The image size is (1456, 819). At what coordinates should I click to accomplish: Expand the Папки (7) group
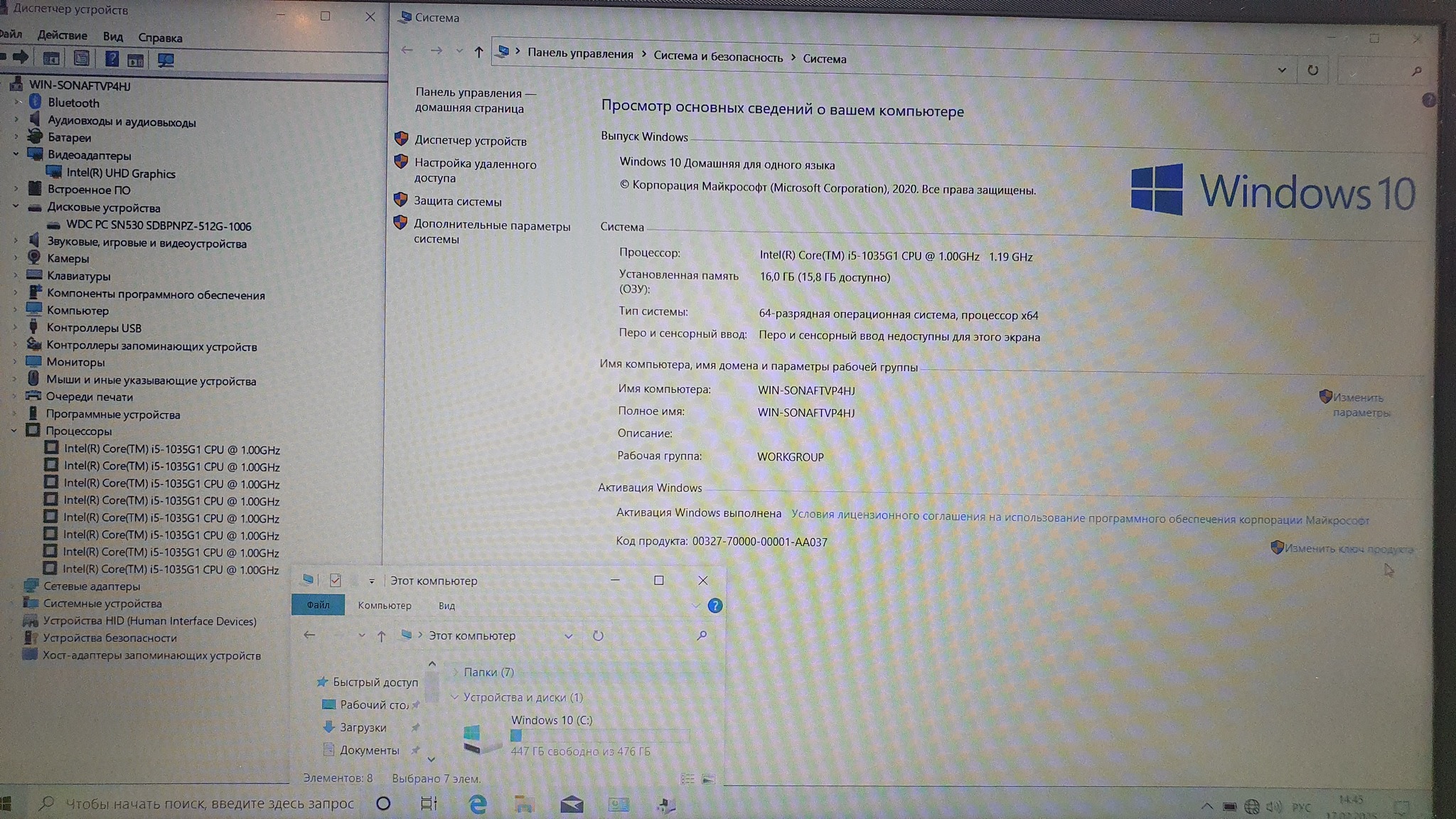tap(456, 672)
